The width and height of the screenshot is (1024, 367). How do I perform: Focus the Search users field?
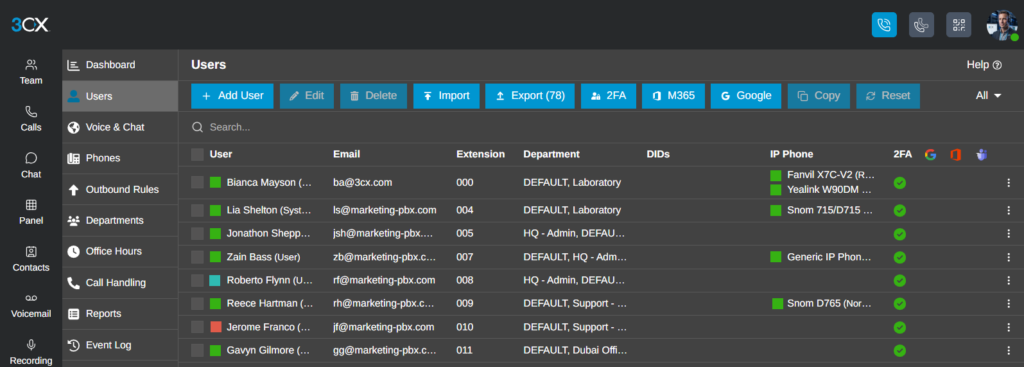point(601,127)
